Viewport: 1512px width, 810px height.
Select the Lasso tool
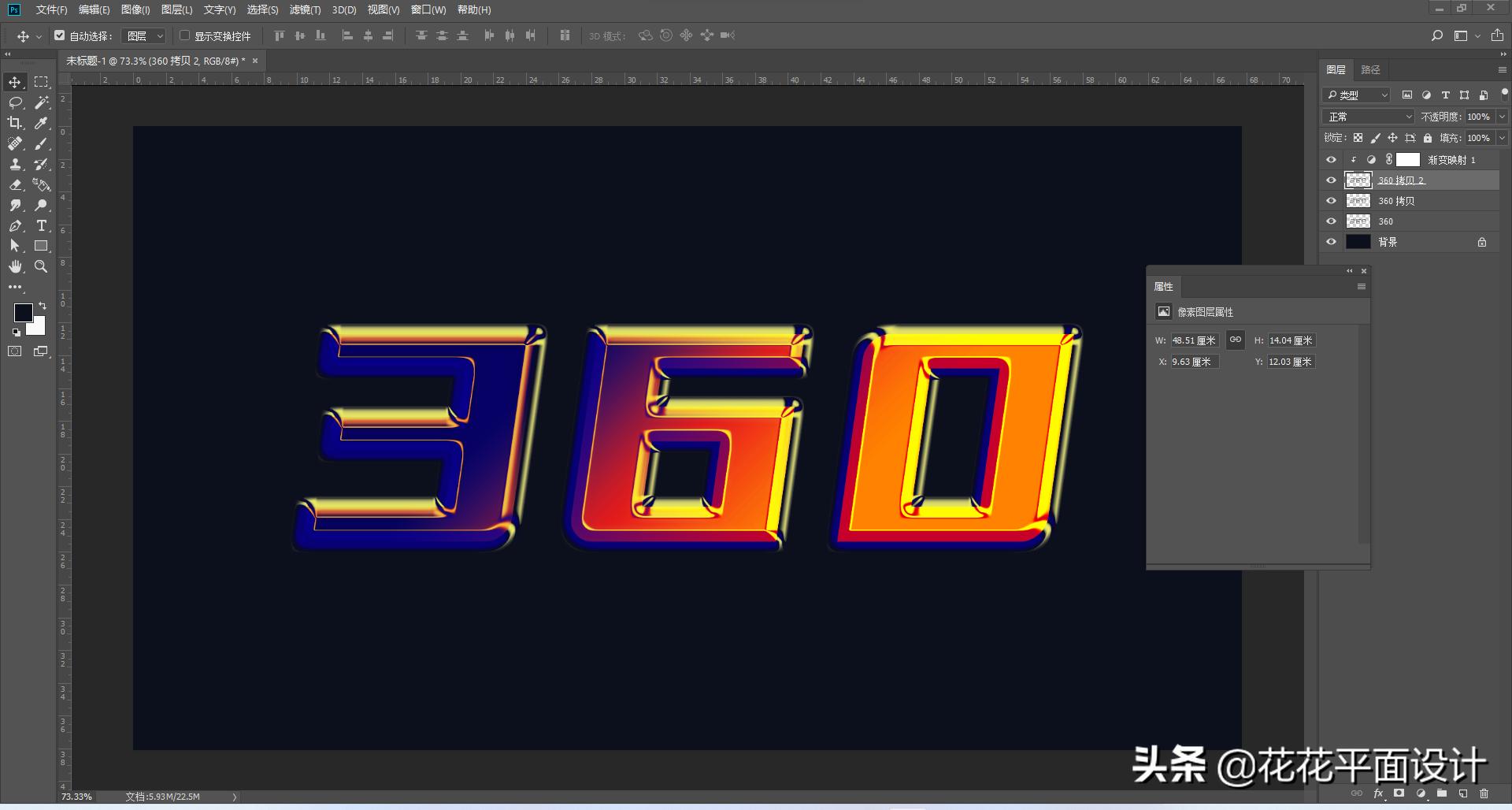(x=14, y=102)
